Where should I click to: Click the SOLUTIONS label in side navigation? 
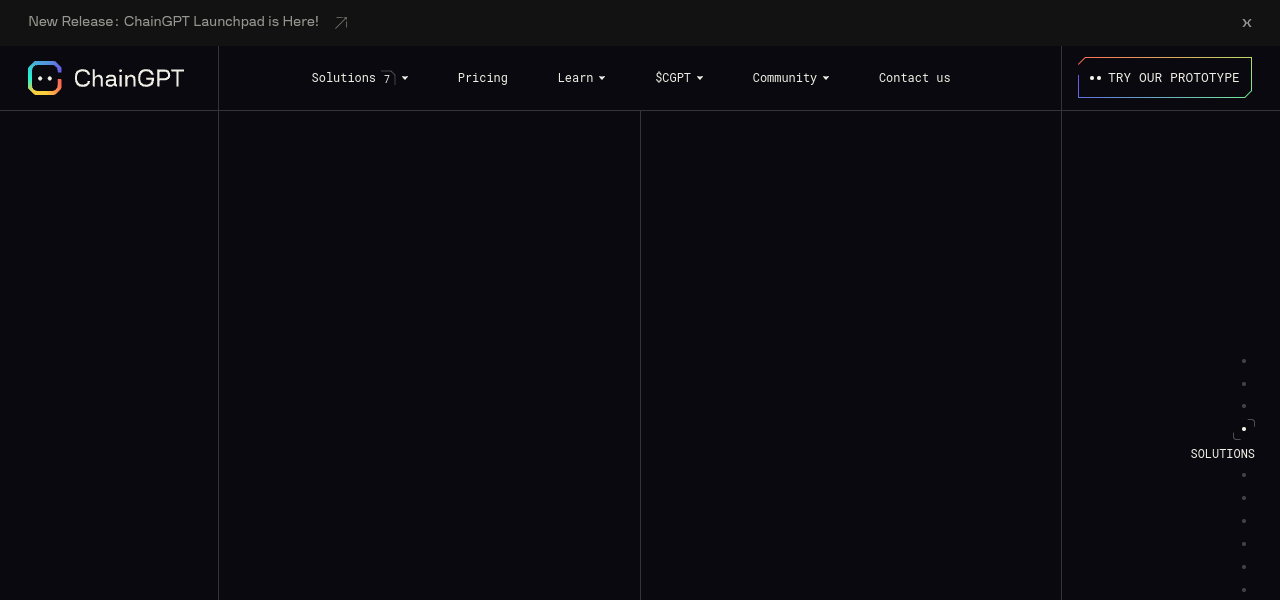coord(1222,454)
